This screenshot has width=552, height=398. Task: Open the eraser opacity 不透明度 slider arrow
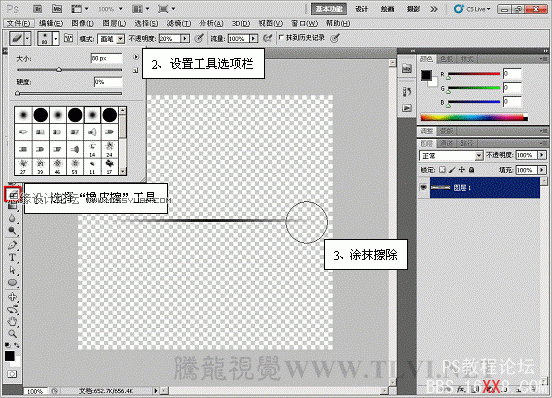click(185, 38)
